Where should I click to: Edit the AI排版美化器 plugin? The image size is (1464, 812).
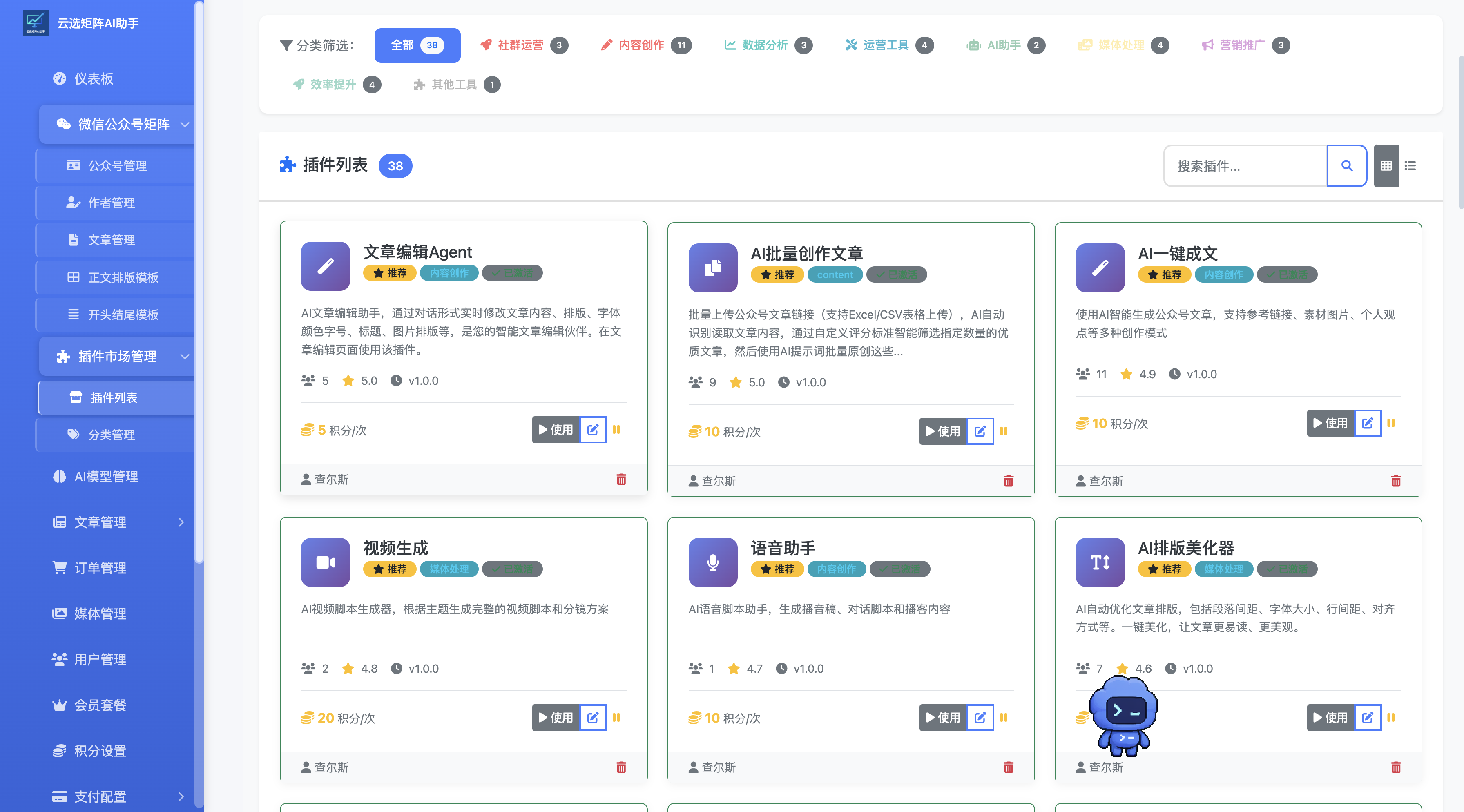(x=1368, y=718)
